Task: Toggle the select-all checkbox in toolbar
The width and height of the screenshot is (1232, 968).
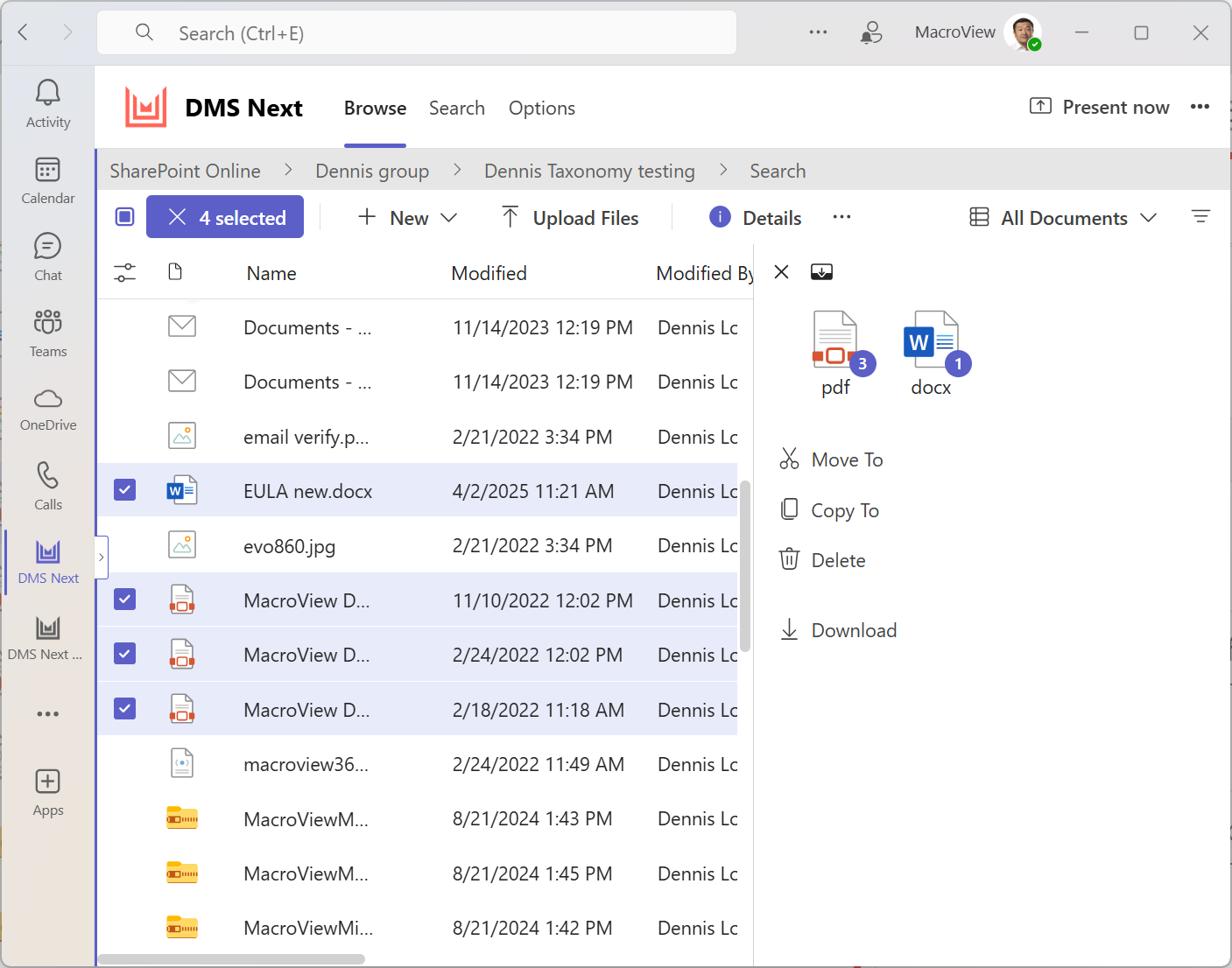Action: coord(125,216)
